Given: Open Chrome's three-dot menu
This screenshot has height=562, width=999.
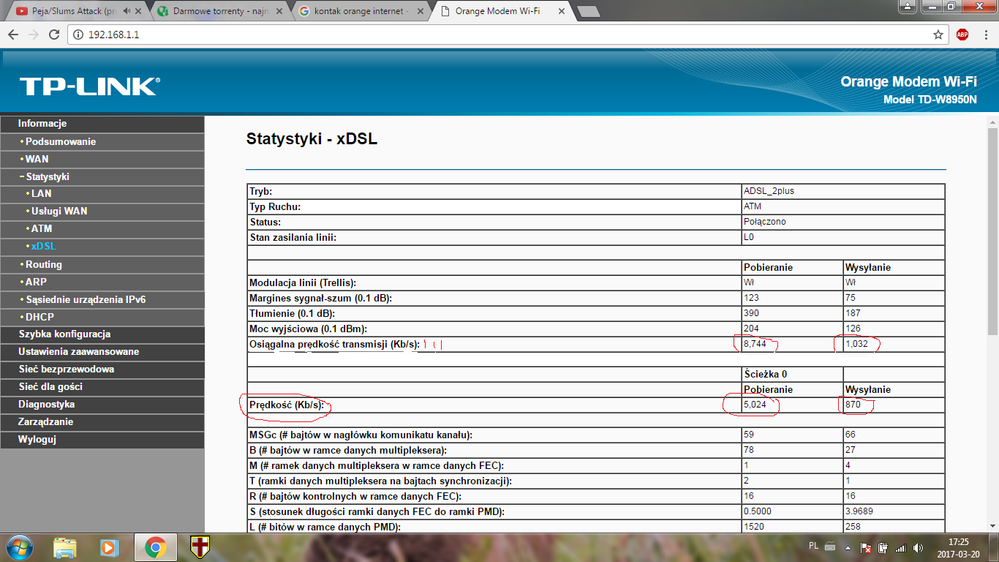Looking at the screenshot, I should tap(985, 34).
